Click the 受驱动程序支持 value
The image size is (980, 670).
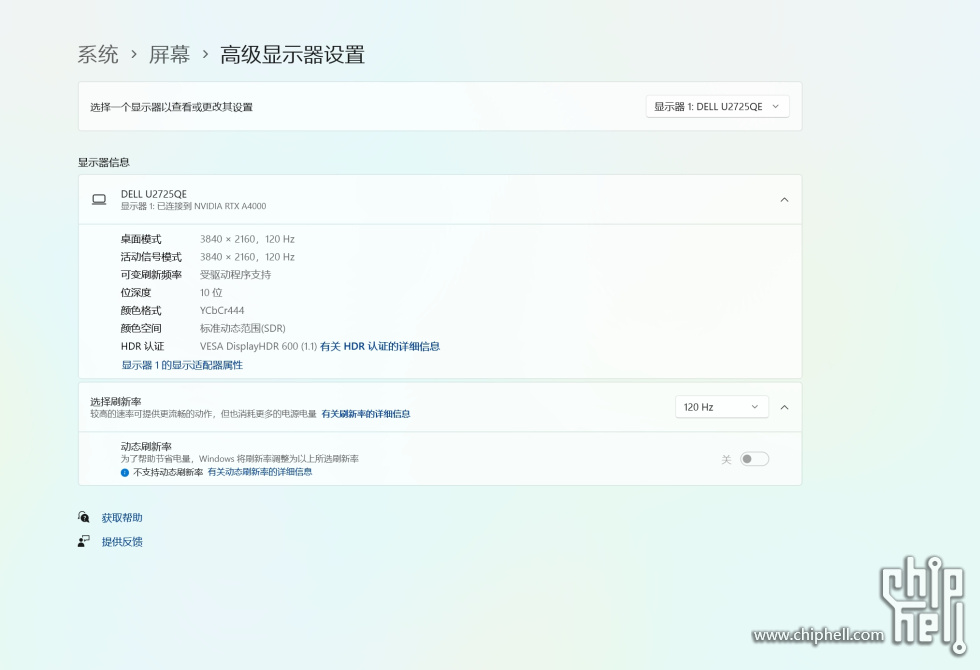tap(236, 274)
